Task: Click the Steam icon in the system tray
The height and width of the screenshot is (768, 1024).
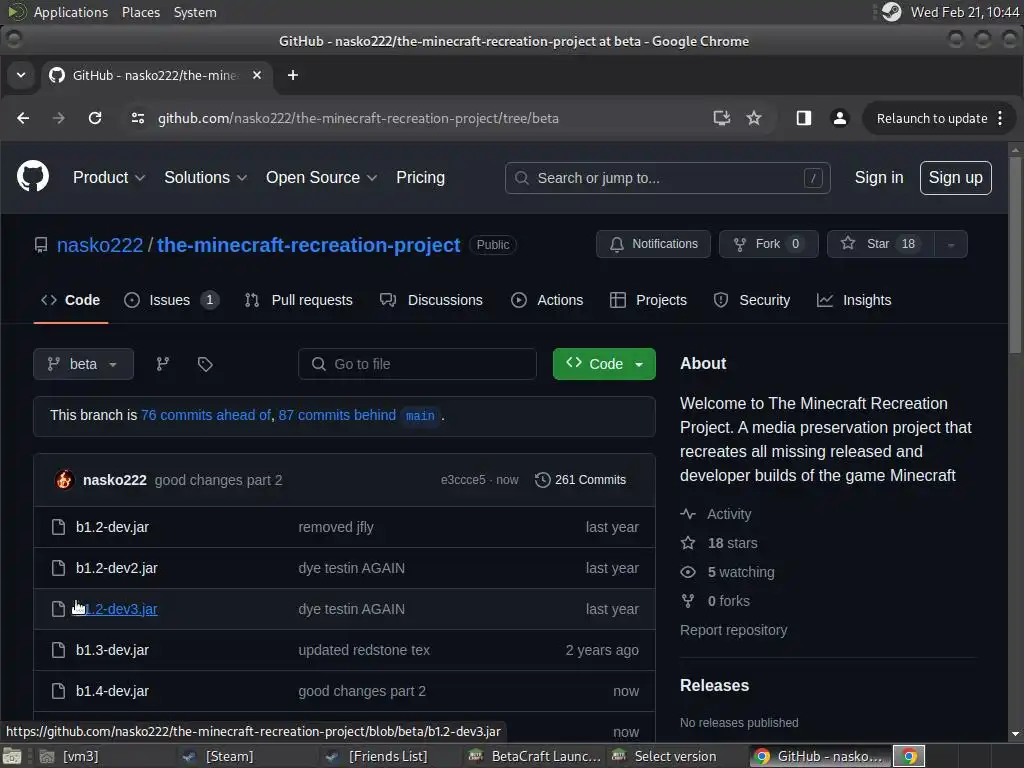Action: (891, 12)
